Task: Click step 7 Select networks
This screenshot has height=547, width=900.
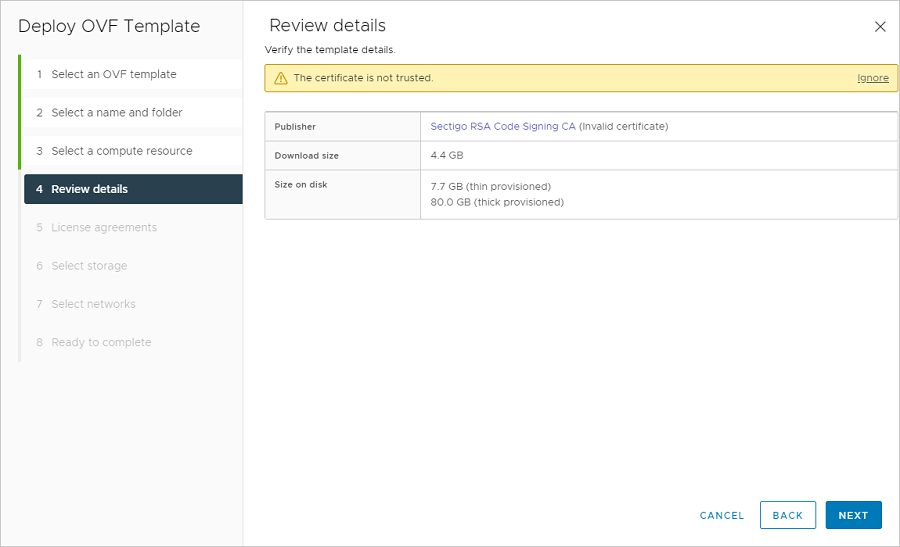Action: coord(93,304)
